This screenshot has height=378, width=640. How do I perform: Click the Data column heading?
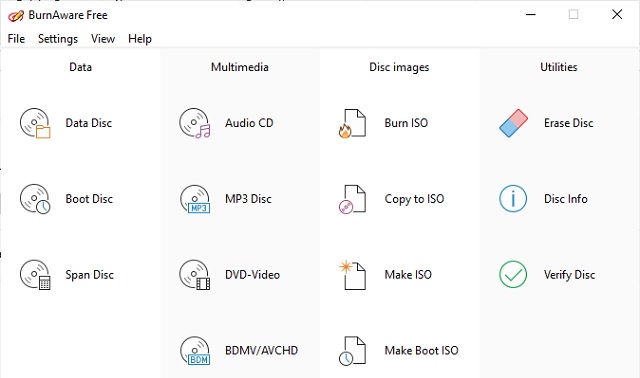[x=80, y=67]
